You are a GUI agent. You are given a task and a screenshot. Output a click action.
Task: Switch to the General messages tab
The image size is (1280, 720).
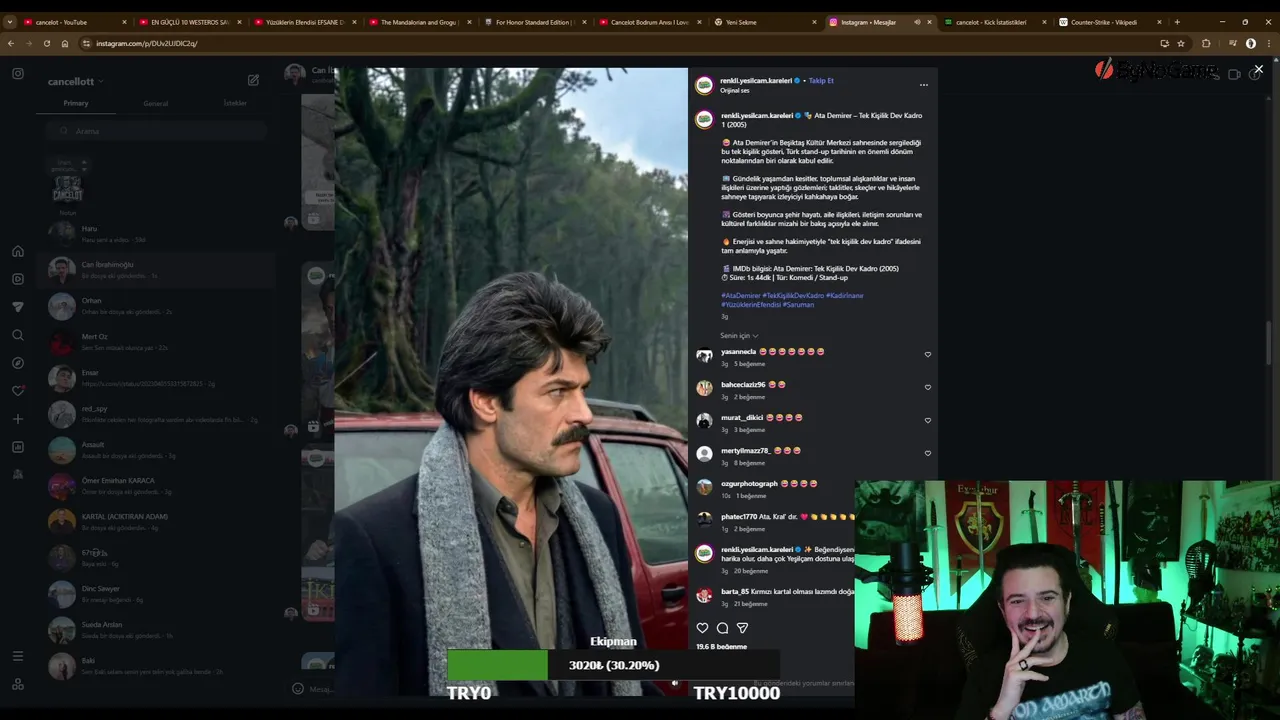click(x=155, y=103)
